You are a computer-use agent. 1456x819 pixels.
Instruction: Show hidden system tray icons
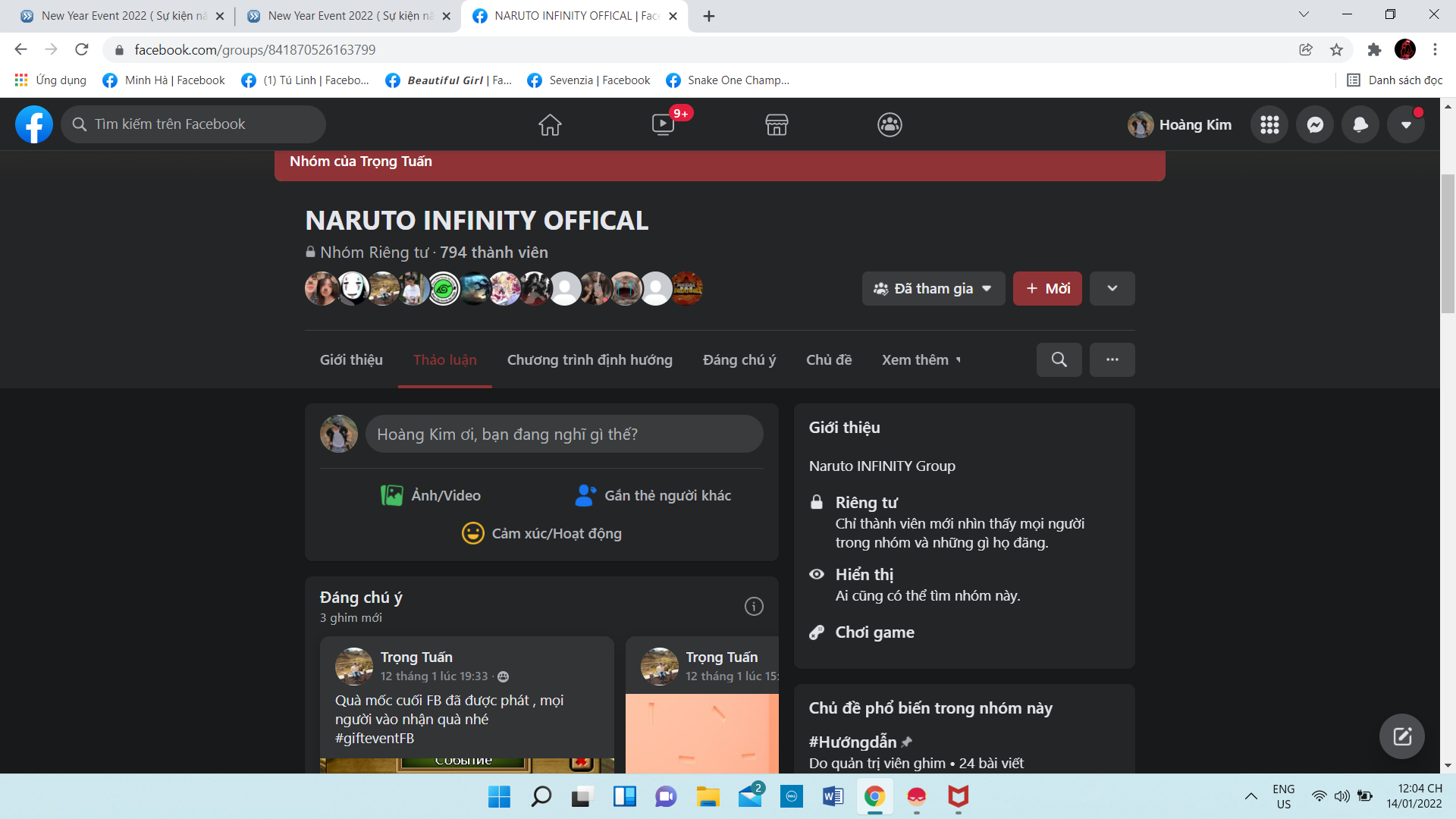tap(1250, 796)
